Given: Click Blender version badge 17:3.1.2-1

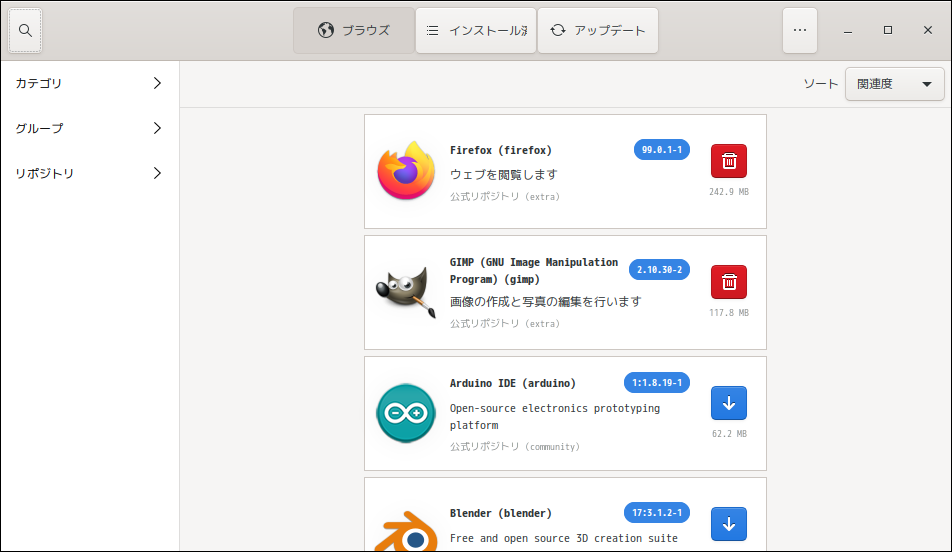Looking at the screenshot, I should [x=657, y=513].
